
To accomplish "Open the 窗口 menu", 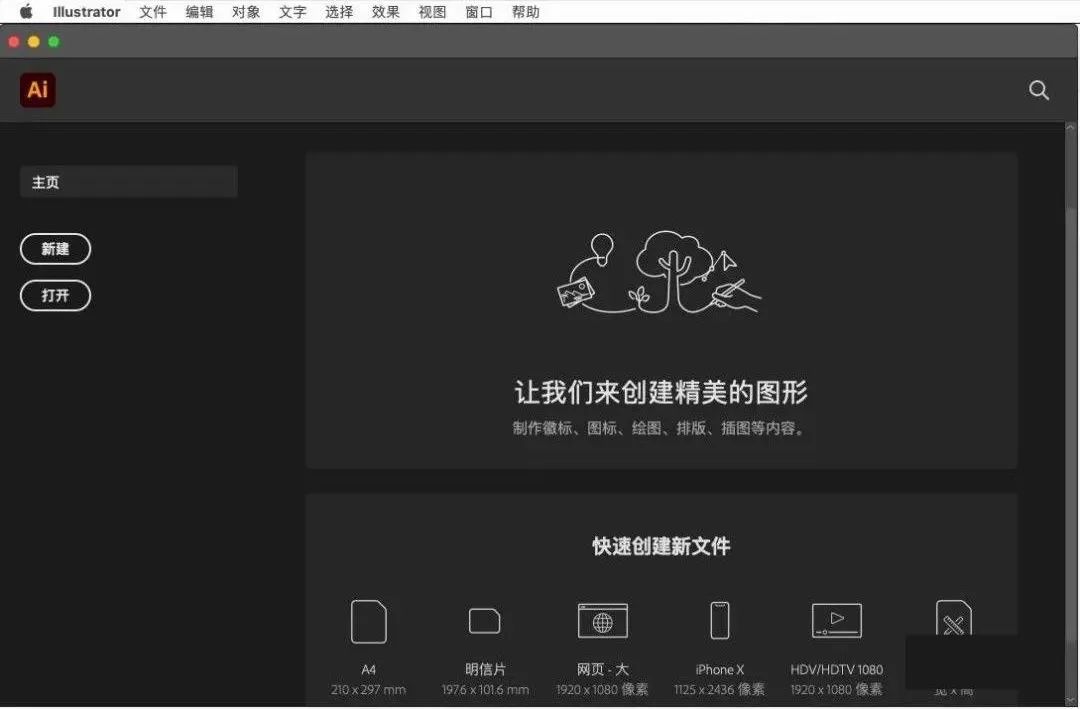I will [479, 12].
